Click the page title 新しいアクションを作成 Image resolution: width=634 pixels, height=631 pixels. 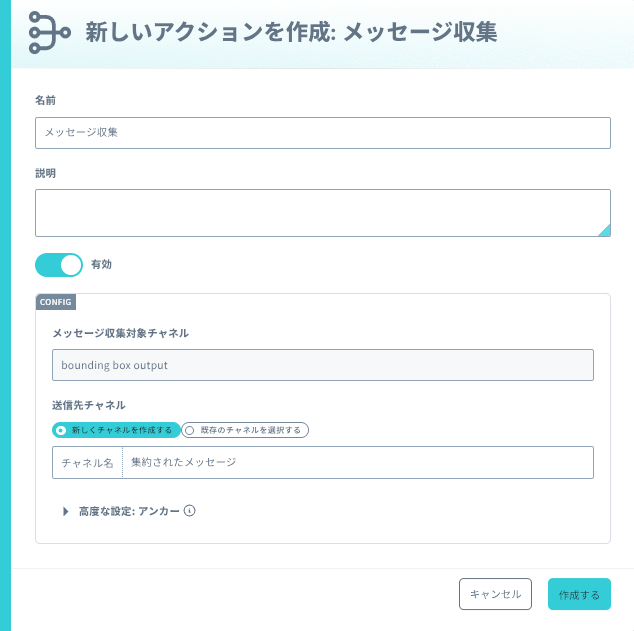pos(210,32)
